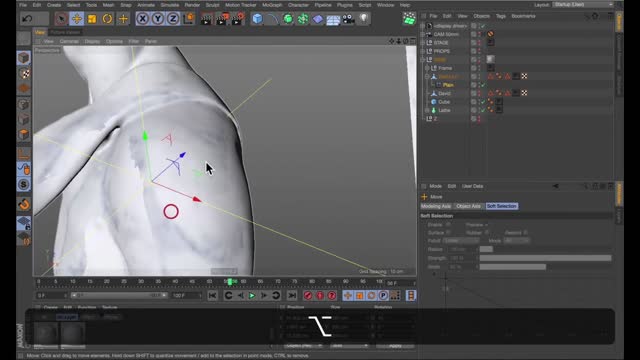Screen dimensions: 640x360
Task: Collapse the David object hierarchy
Action: pyautogui.click(x=427, y=76)
